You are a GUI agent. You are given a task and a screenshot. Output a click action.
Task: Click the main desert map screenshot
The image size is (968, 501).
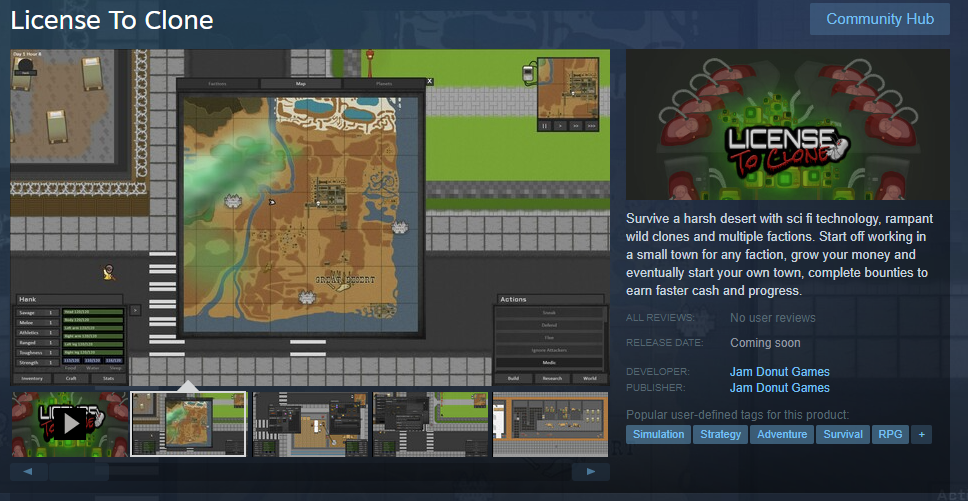click(x=310, y=217)
